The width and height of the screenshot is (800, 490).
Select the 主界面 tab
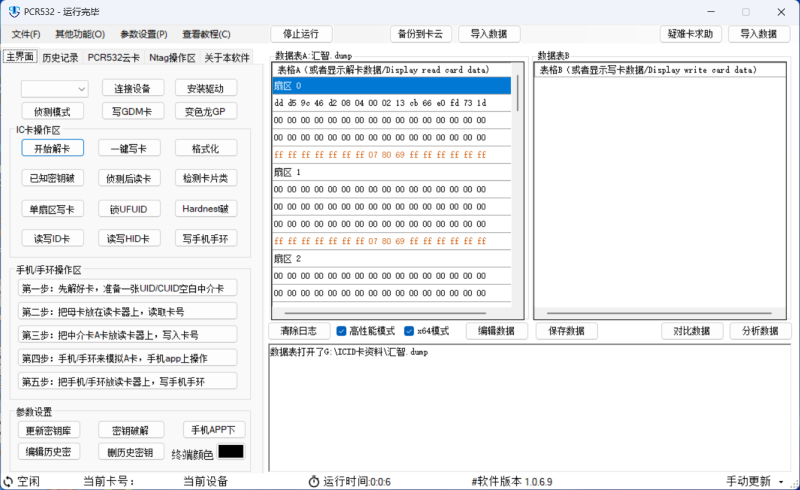20,57
